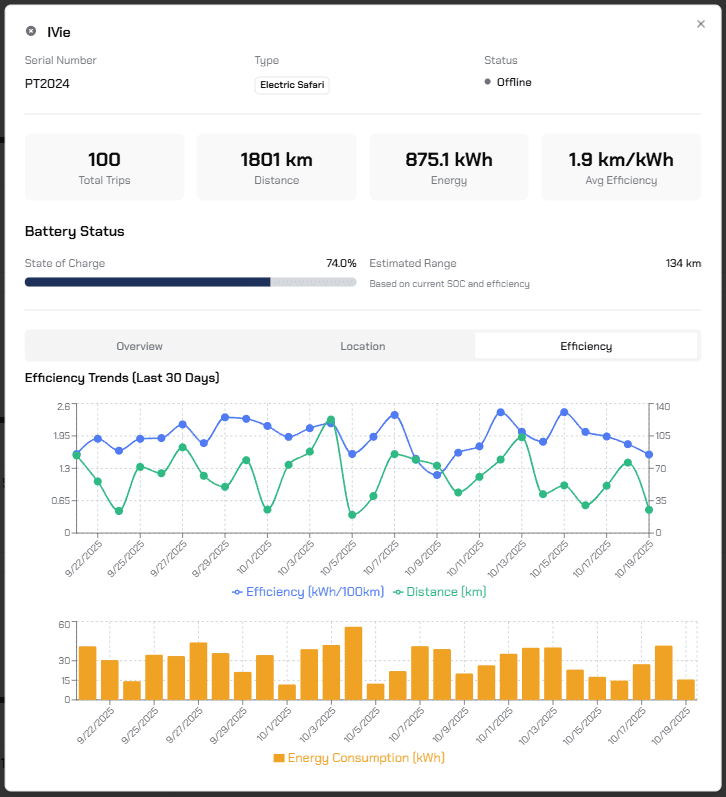Toggle Distance (km) legend entry
The image size is (726, 797).
point(440,592)
